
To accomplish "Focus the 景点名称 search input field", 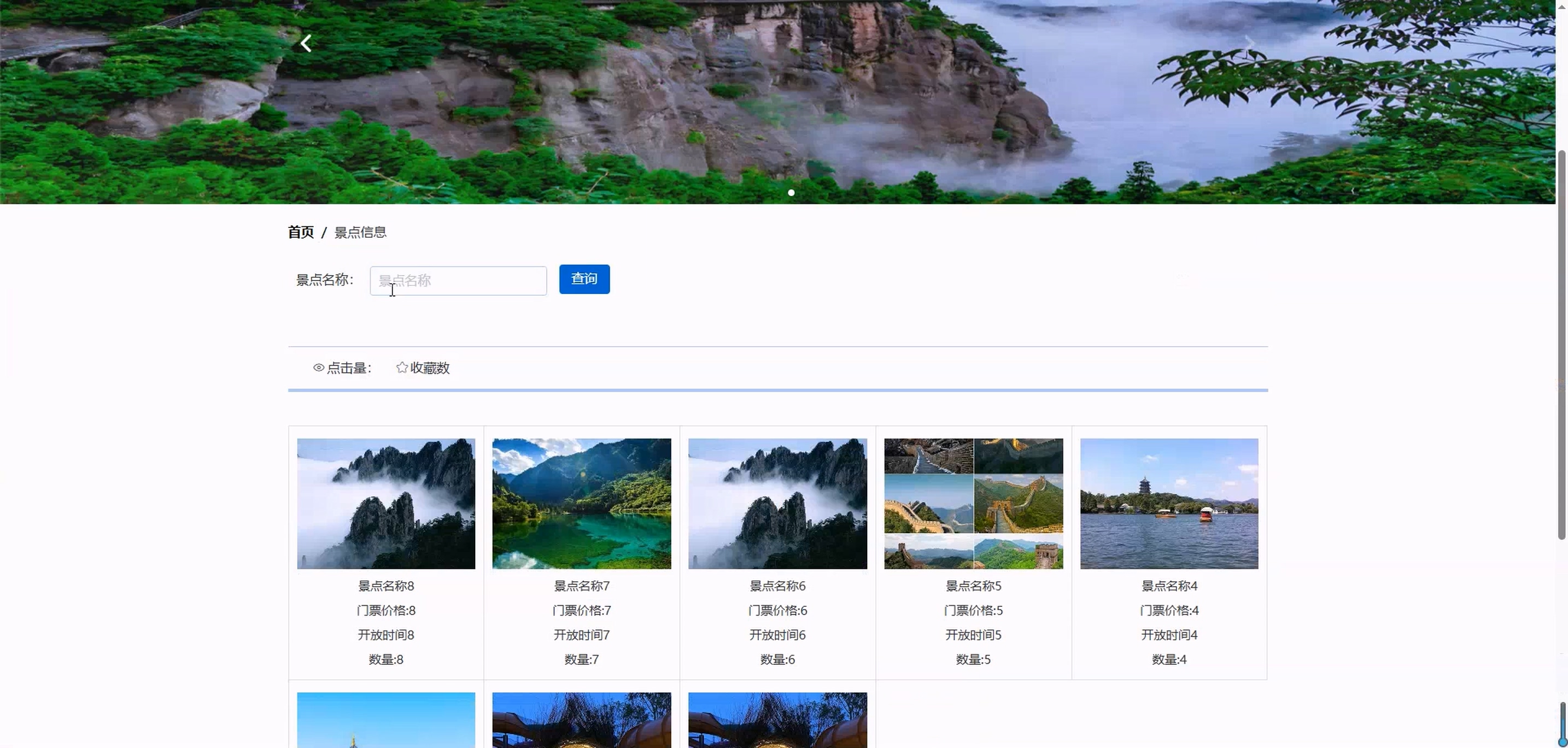I will click(x=458, y=280).
